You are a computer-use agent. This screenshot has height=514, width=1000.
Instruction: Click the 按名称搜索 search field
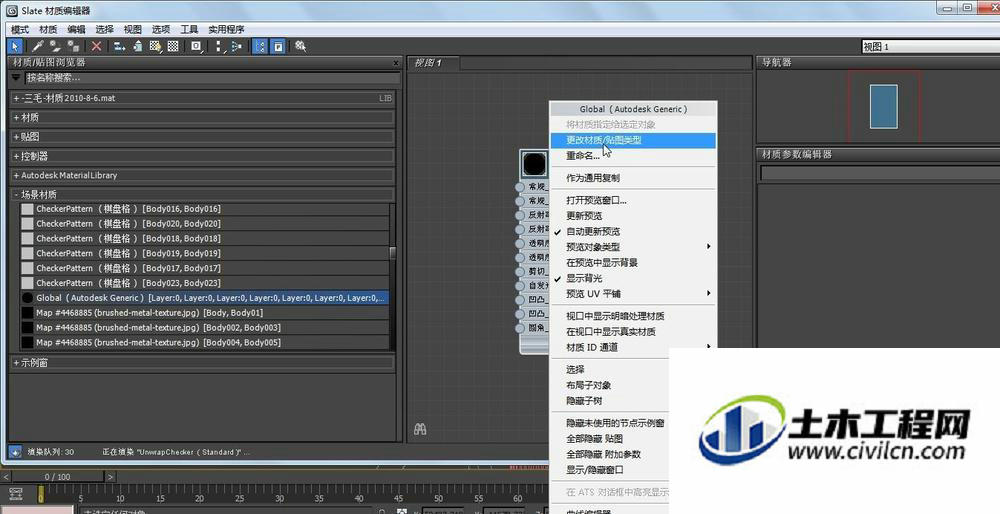point(212,78)
